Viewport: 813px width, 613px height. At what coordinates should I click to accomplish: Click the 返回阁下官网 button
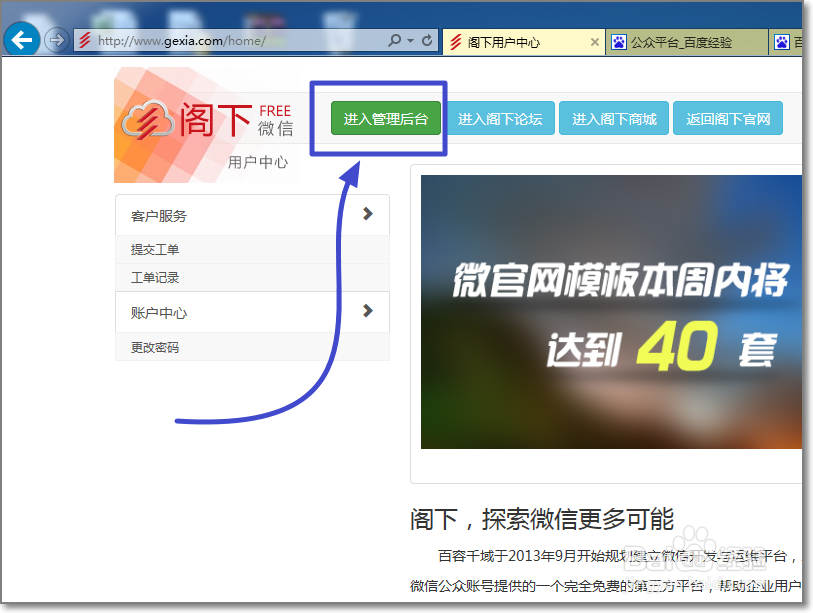pos(728,118)
